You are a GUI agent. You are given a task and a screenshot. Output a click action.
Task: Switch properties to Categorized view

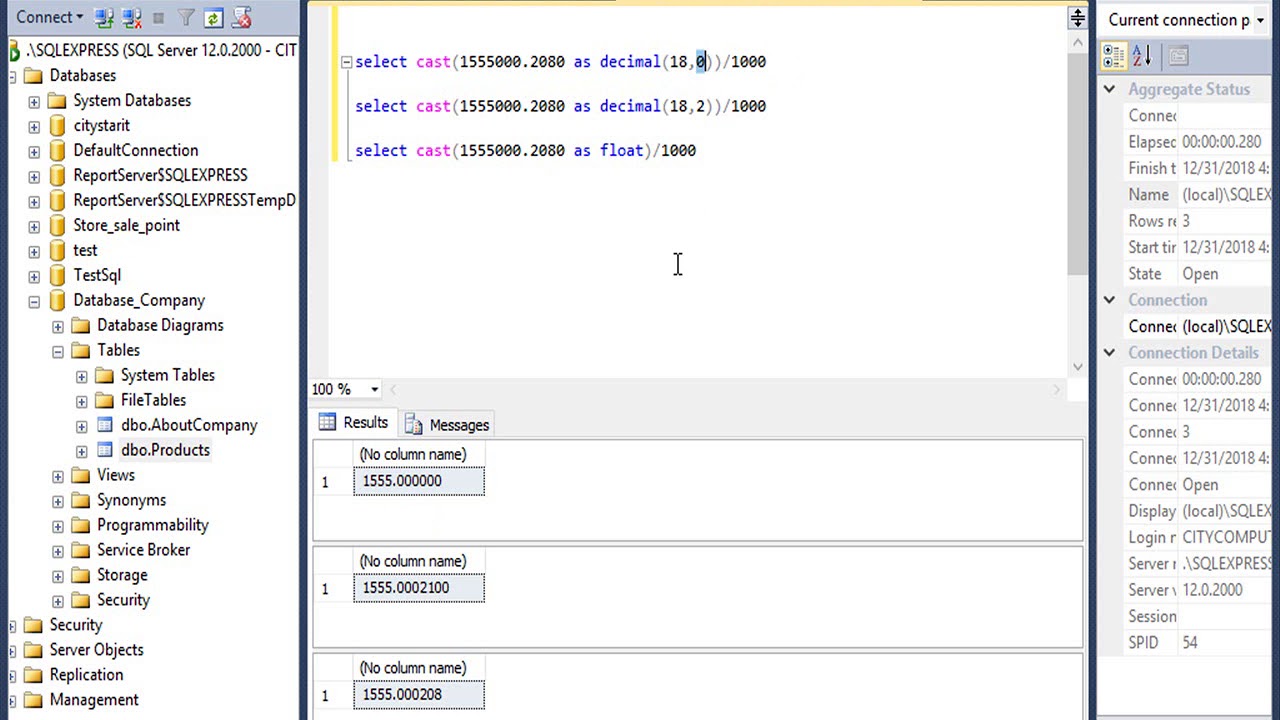point(1113,56)
